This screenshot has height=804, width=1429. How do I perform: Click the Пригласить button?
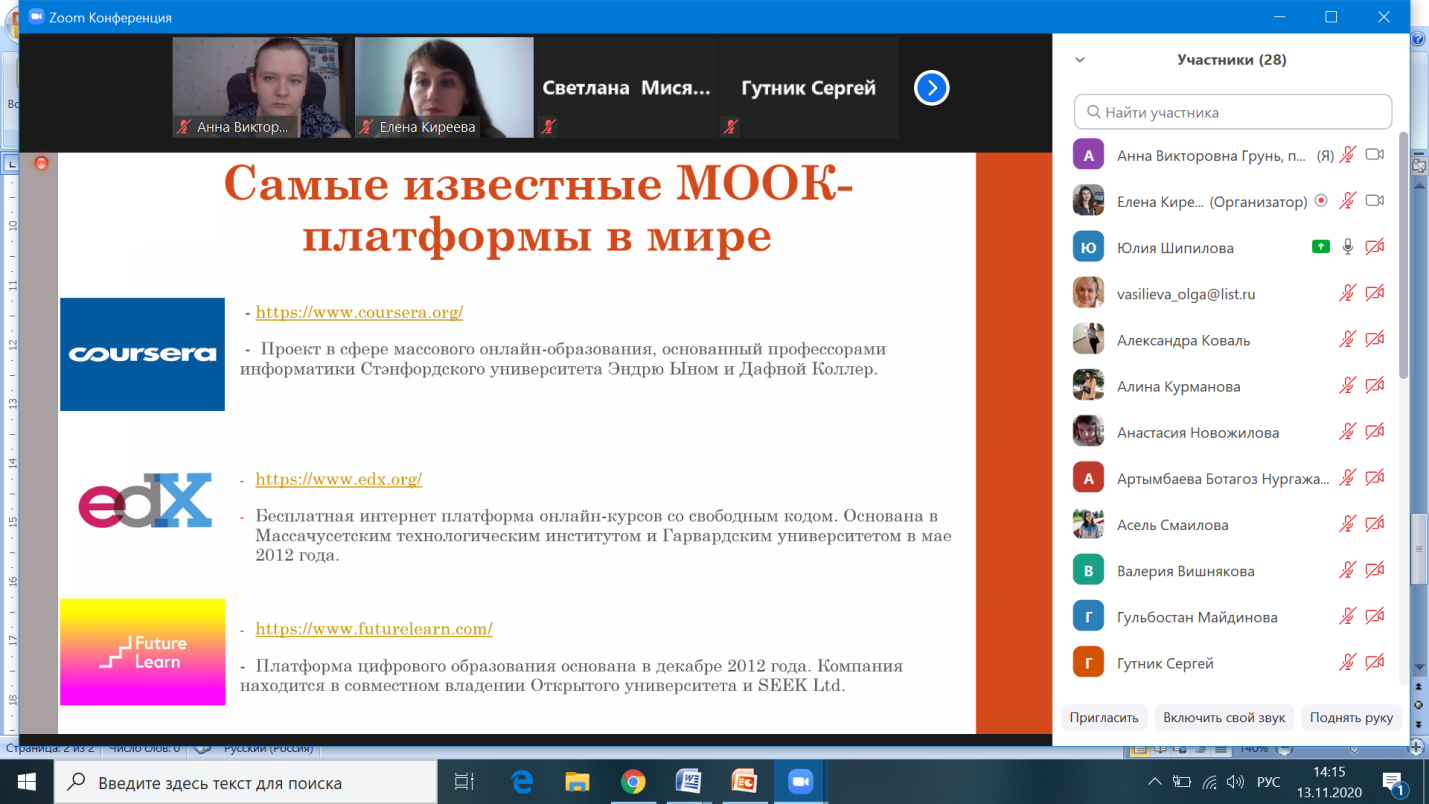point(1104,718)
